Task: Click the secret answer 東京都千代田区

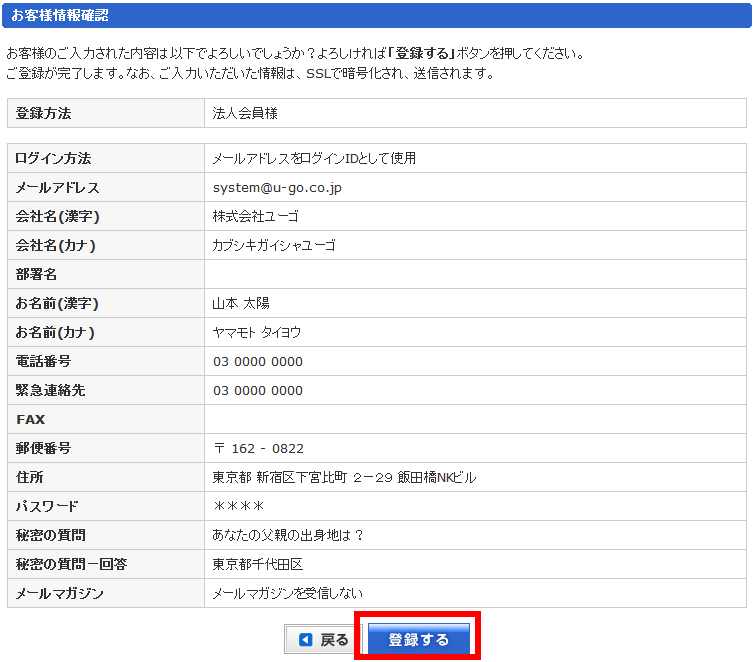Action: [x=257, y=564]
